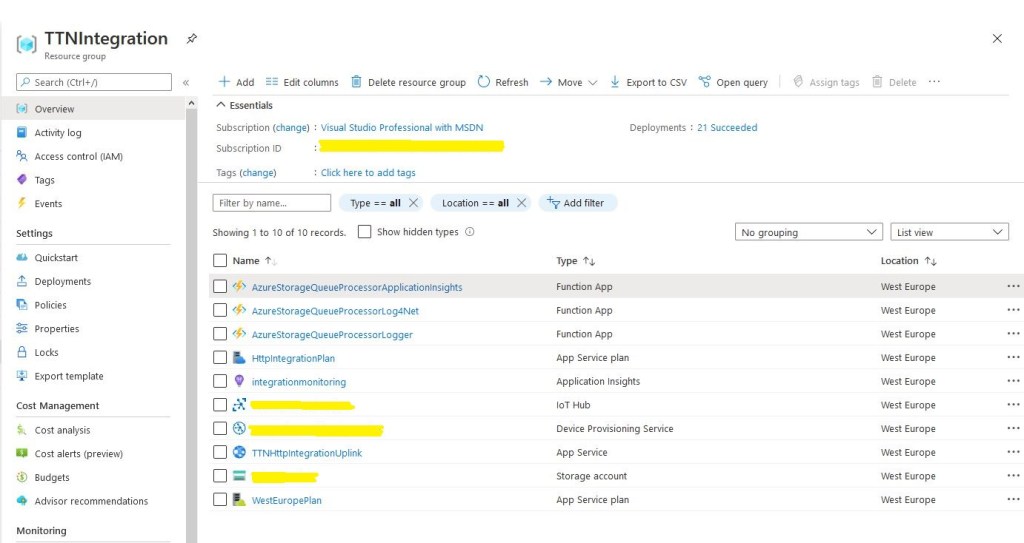Check the box for HttpIntegrationPlan row
Screen dimensions: 1024x543
(220, 358)
